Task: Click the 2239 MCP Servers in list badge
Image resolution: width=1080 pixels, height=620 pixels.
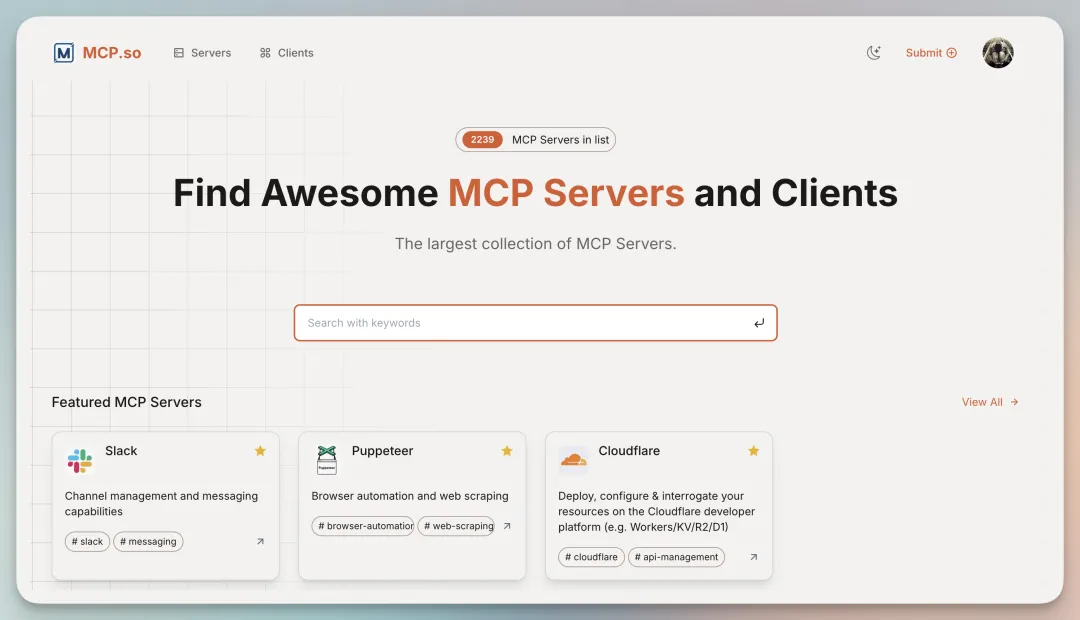Action: tap(535, 140)
